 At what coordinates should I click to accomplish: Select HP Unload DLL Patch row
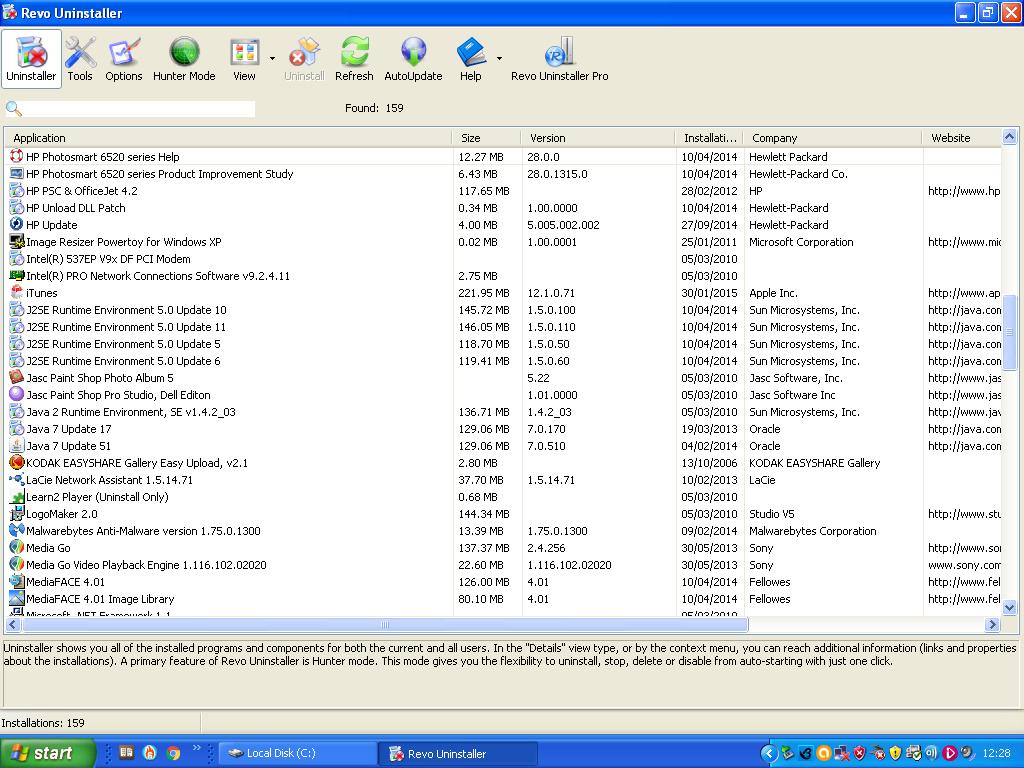click(x=76, y=208)
